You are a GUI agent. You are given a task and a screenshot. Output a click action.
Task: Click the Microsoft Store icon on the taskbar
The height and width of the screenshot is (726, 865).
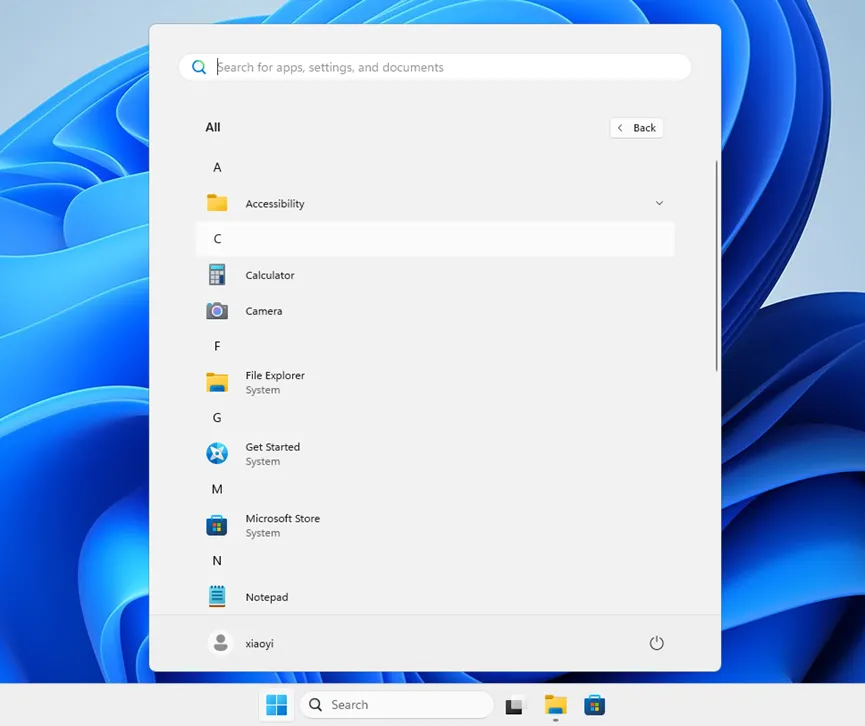tap(595, 705)
